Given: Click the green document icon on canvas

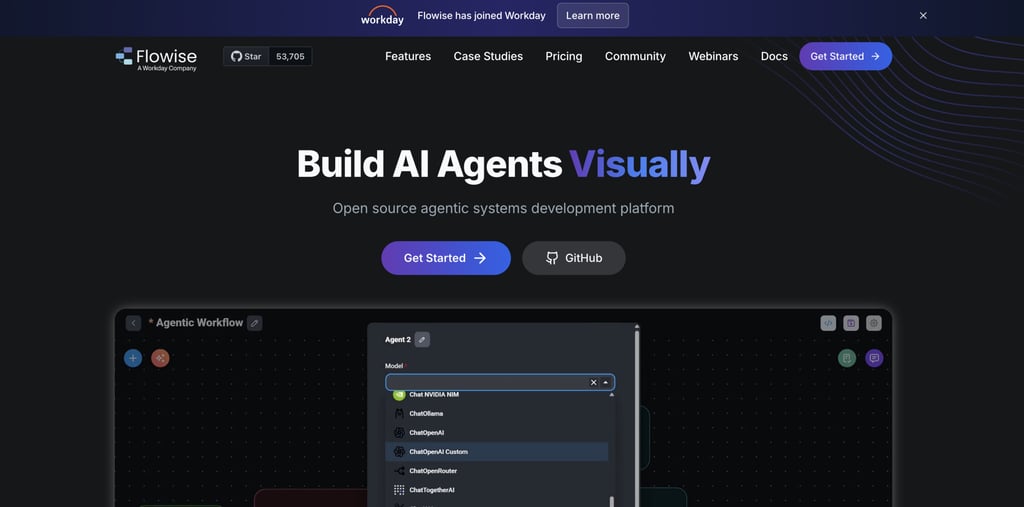Looking at the screenshot, I should [847, 358].
